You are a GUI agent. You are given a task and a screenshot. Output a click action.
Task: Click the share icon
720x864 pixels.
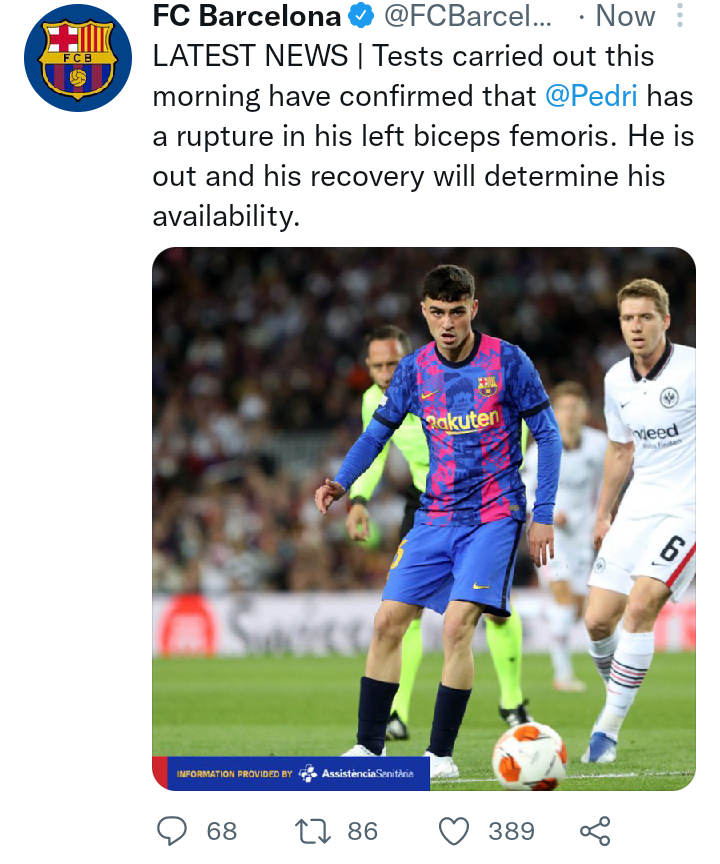point(596,831)
